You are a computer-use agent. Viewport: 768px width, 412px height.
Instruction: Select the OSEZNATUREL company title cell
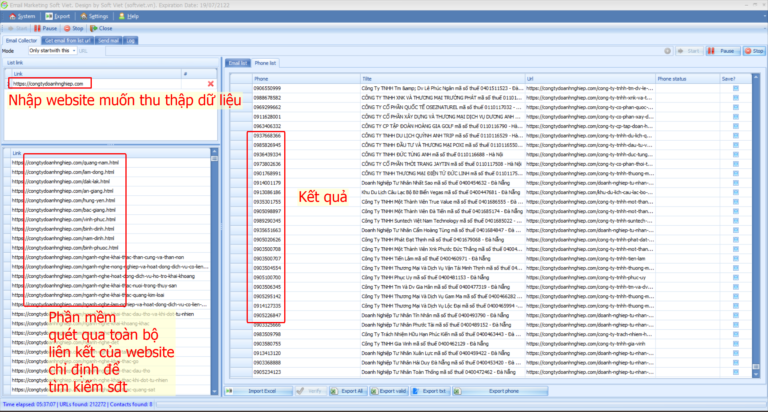442,107
